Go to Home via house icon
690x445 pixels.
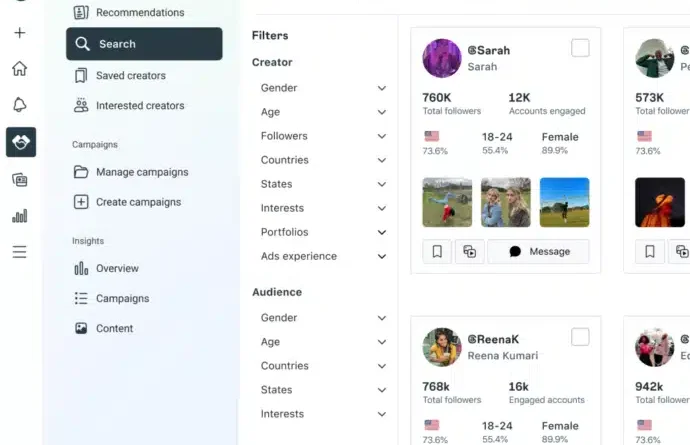pos(19,69)
